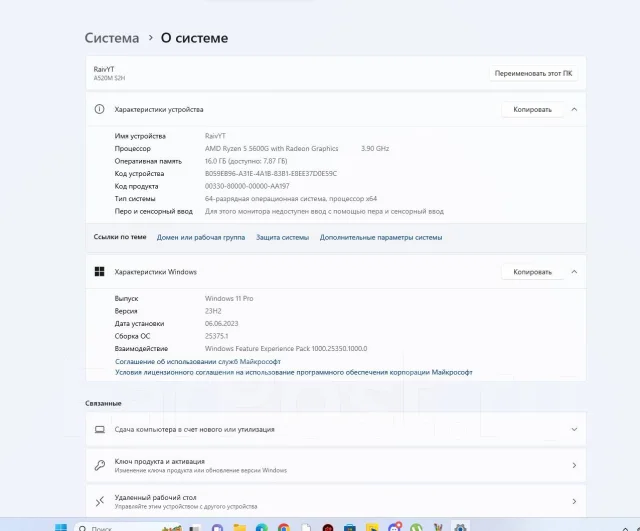
Task: Click the remote desktop icon
Action: 100,501
